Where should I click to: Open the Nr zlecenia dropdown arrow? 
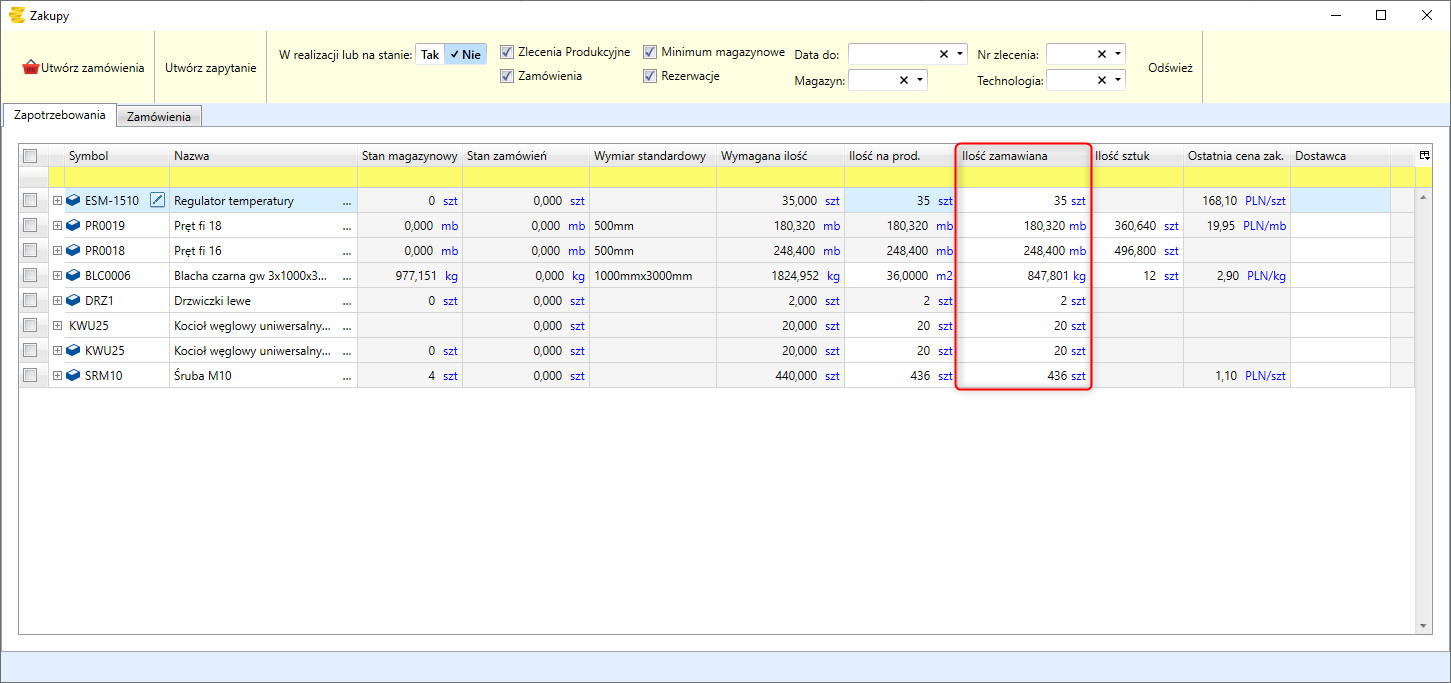click(x=1118, y=54)
